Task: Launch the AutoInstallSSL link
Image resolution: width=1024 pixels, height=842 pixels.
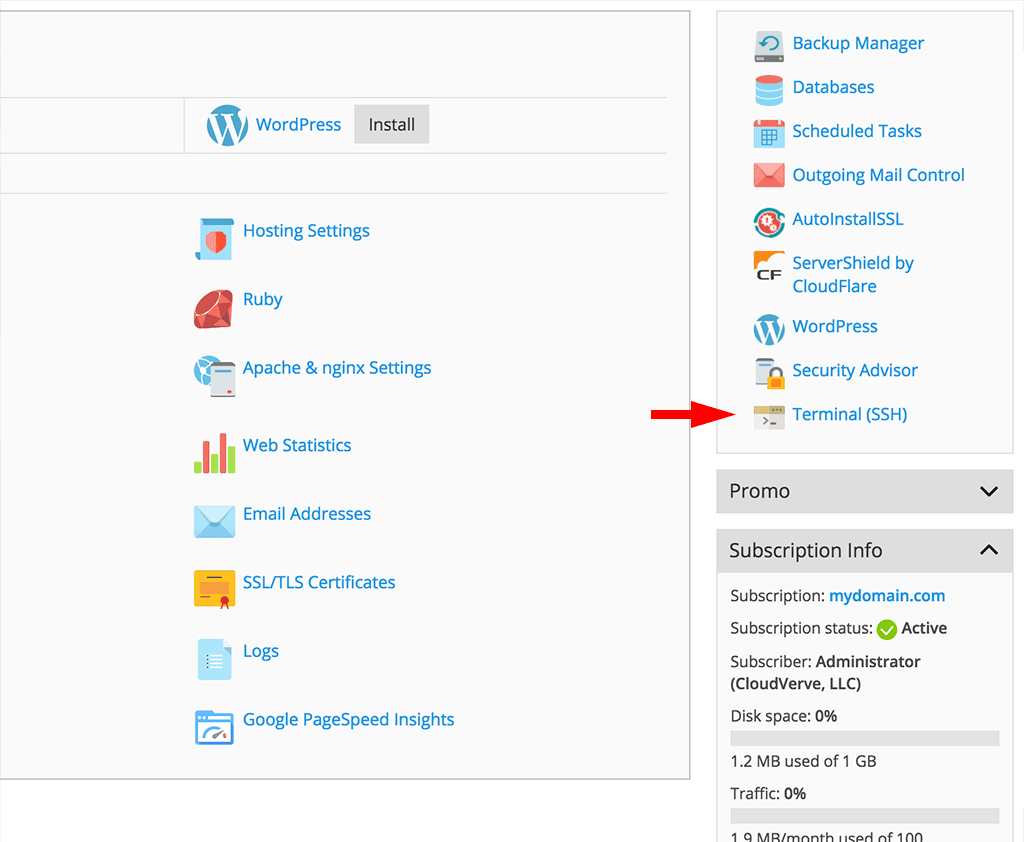Action: [848, 219]
